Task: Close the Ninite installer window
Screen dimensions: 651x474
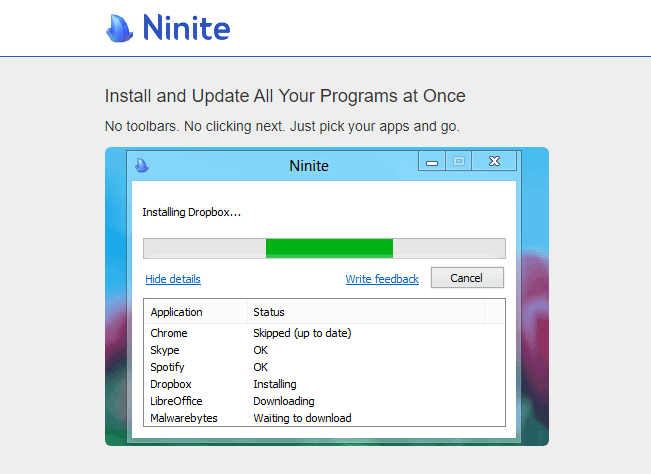Action: tap(494, 161)
